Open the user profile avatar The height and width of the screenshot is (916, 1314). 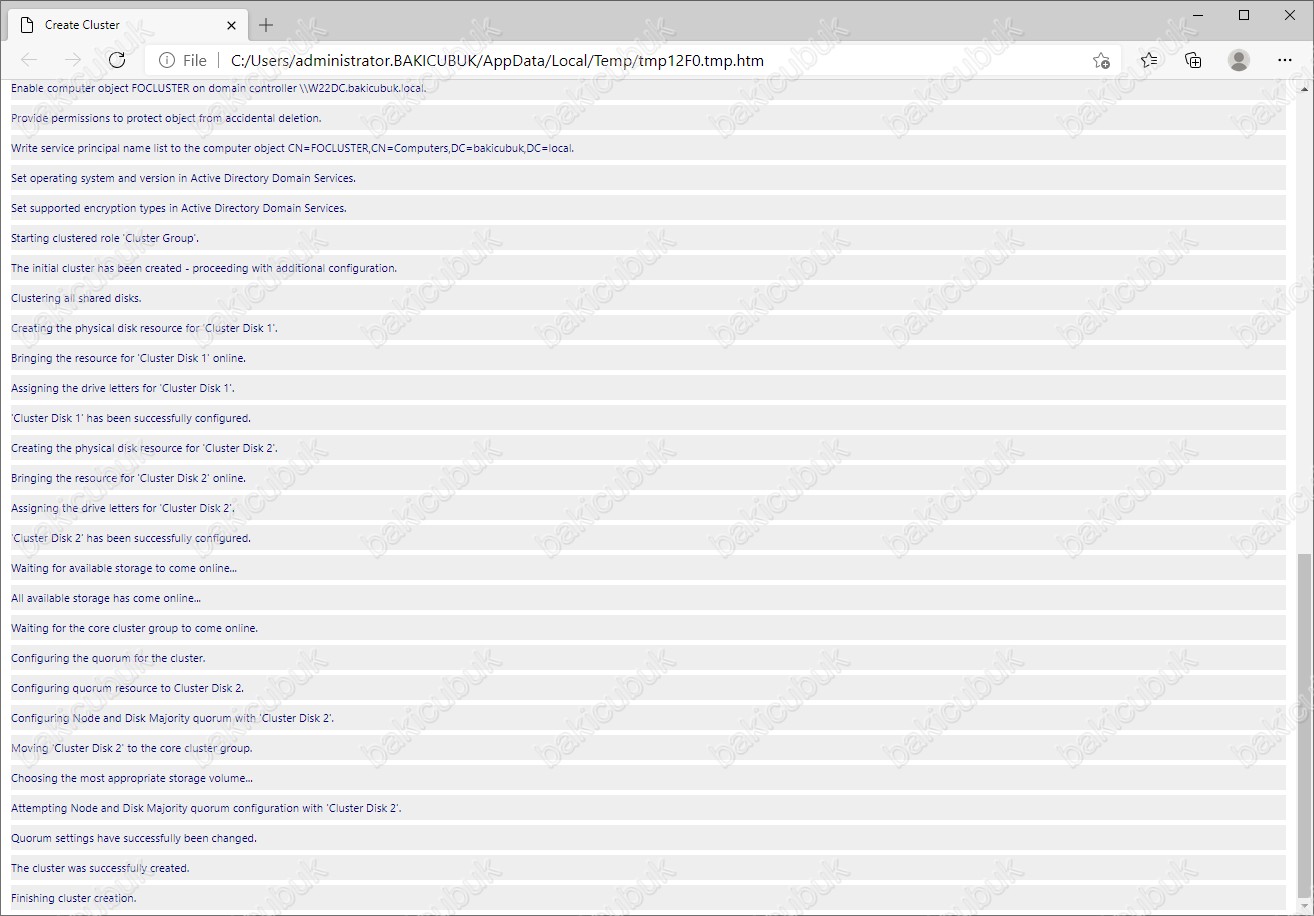pyautogui.click(x=1239, y=60)
